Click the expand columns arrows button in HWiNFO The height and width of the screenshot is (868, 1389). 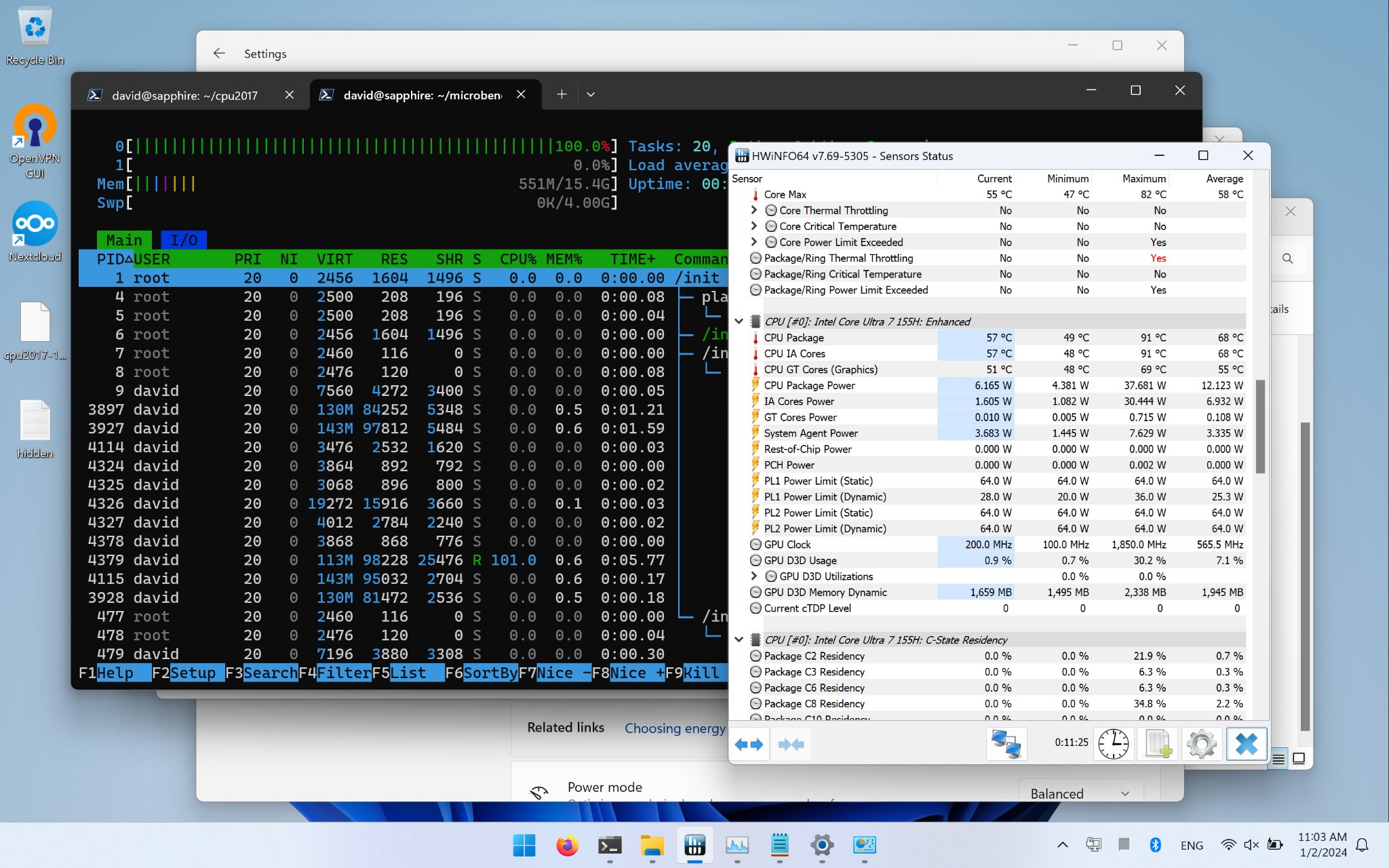coord(749,745)
